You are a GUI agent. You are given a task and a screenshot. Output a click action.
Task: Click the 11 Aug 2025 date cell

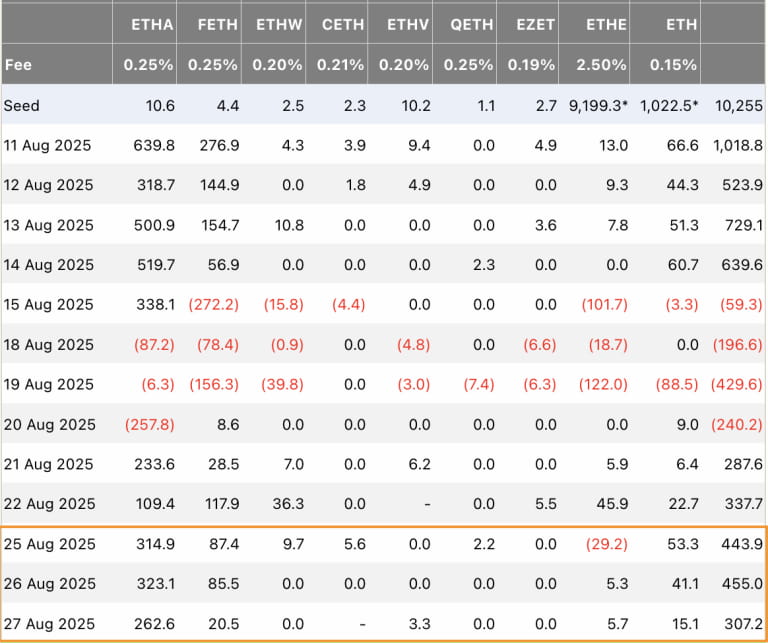[x=47, y=145]
